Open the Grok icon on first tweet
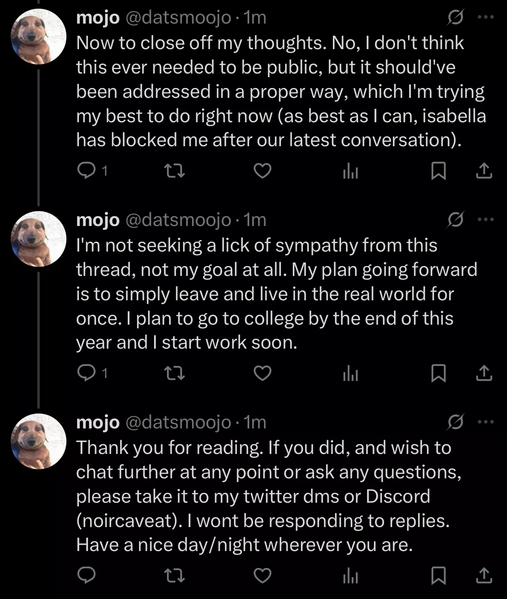507x599 pixels. (455, 17)
